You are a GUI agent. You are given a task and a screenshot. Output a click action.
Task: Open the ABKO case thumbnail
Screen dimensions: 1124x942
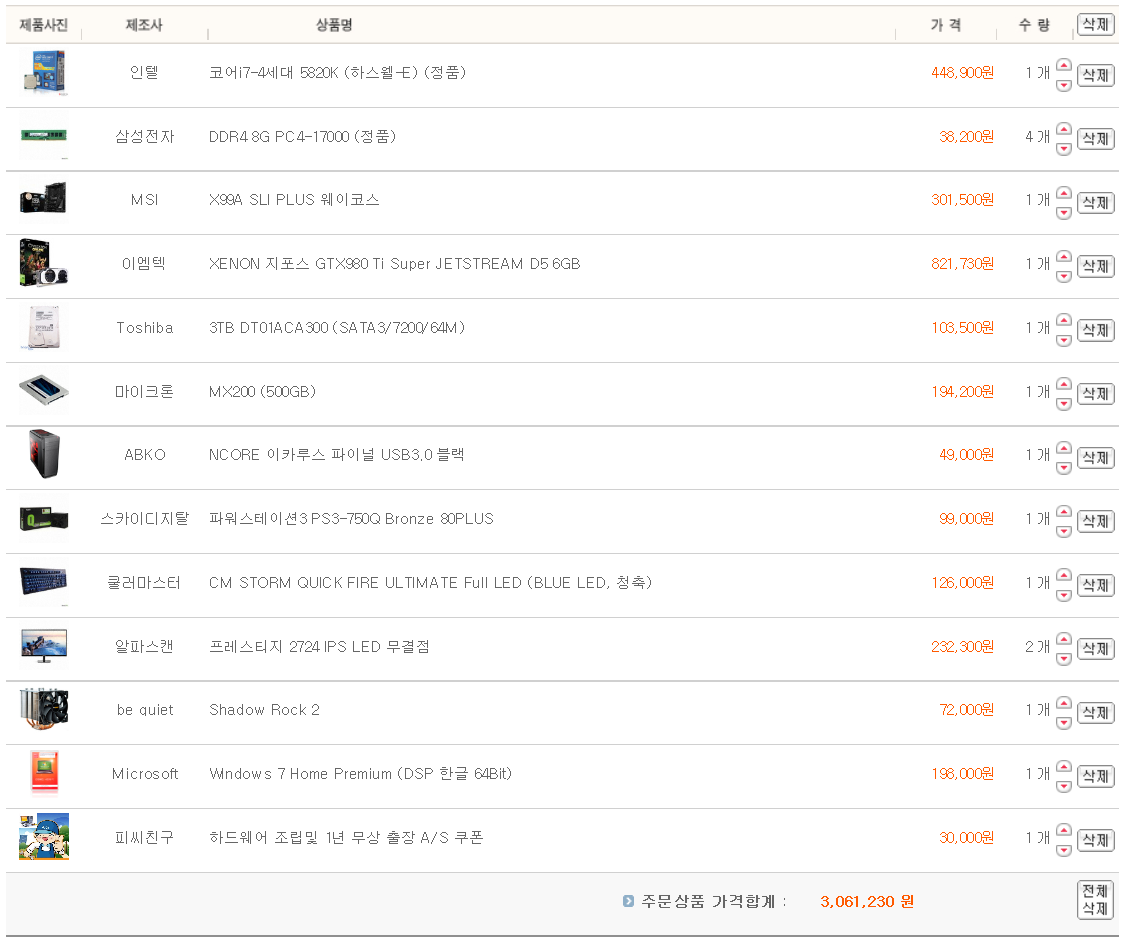44,455
